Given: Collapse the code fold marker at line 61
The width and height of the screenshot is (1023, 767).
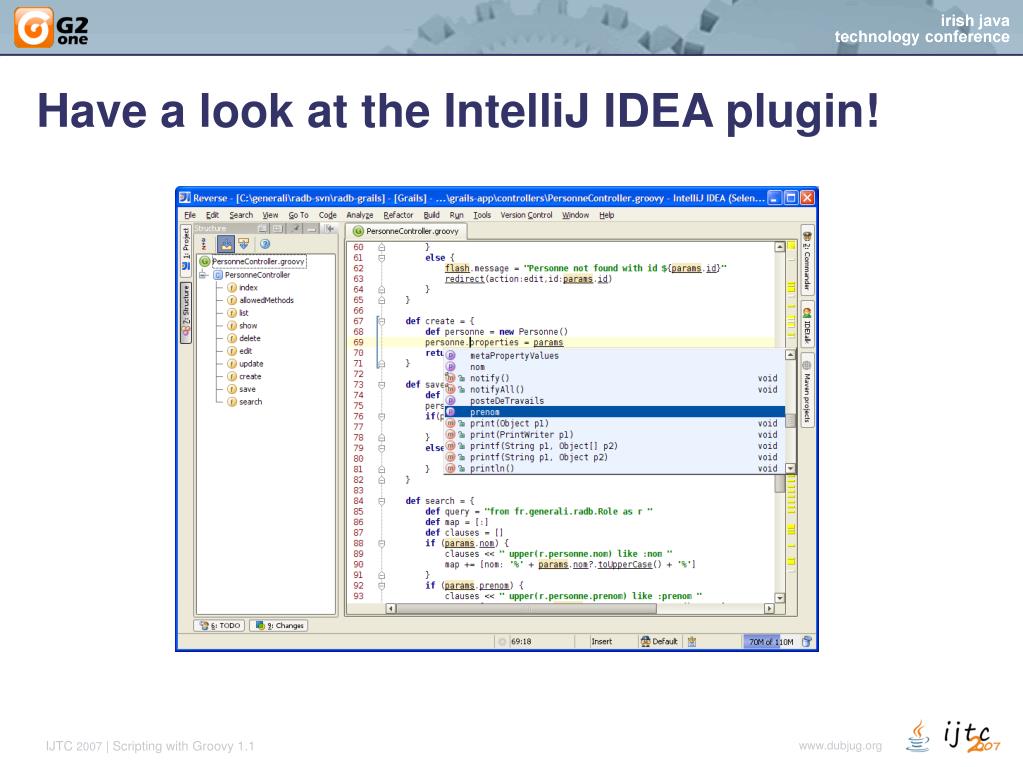Looking at the screenshot, I should pos(382,258).
